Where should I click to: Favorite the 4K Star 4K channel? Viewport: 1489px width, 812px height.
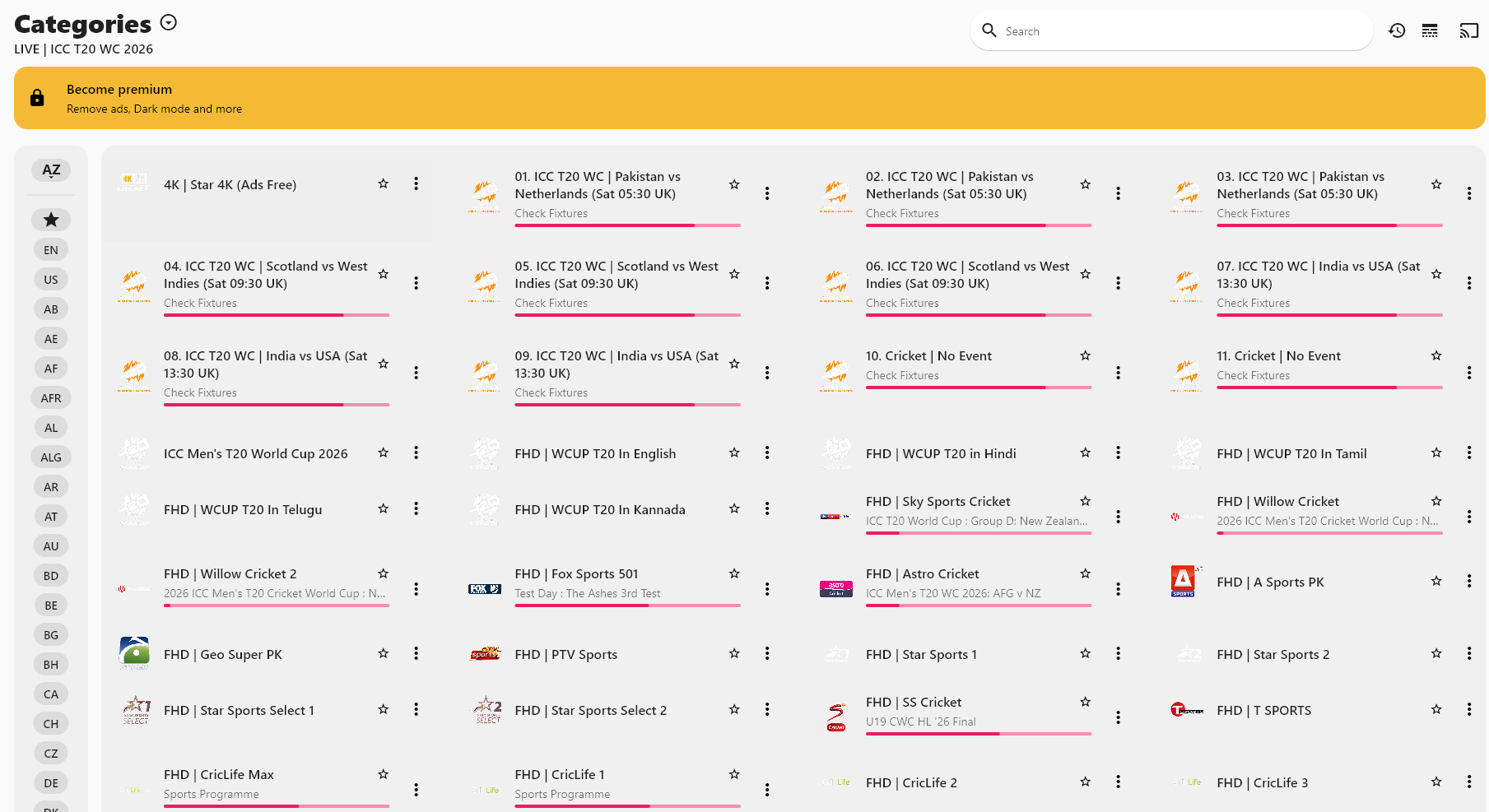coord(384,183)
